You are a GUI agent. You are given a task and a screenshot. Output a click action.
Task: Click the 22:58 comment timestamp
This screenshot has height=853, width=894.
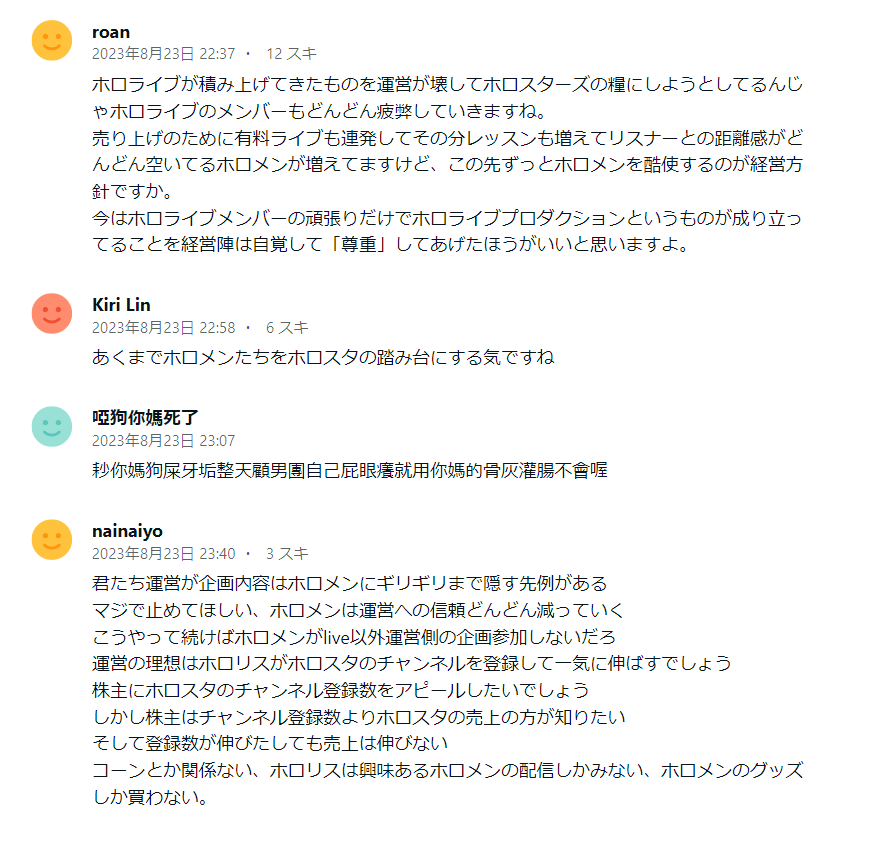pos(164,327)
